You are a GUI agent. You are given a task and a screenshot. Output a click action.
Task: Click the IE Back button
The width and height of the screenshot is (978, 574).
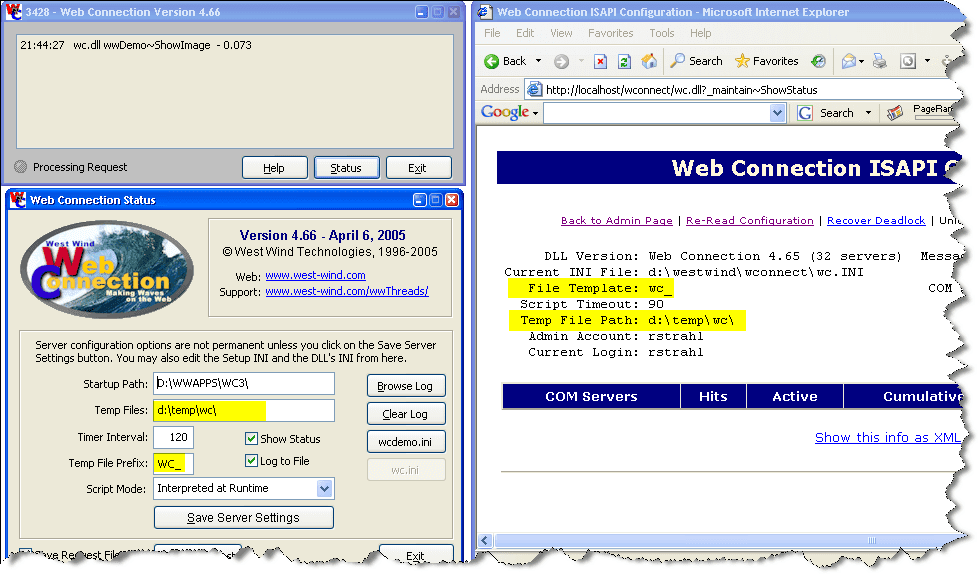(x=506, y=61)
